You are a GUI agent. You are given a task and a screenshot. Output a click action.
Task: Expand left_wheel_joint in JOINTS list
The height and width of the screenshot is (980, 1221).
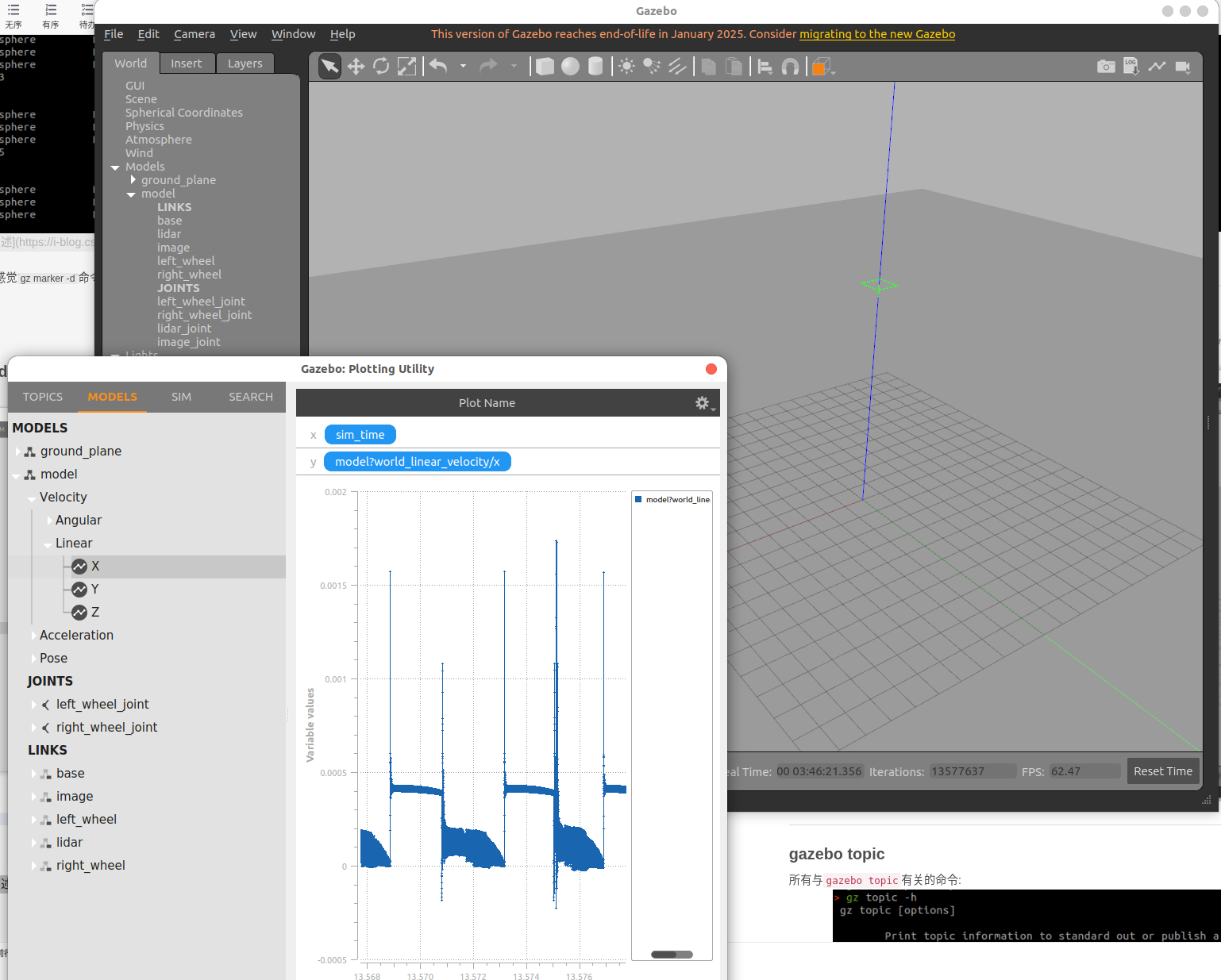coord(33,705)
